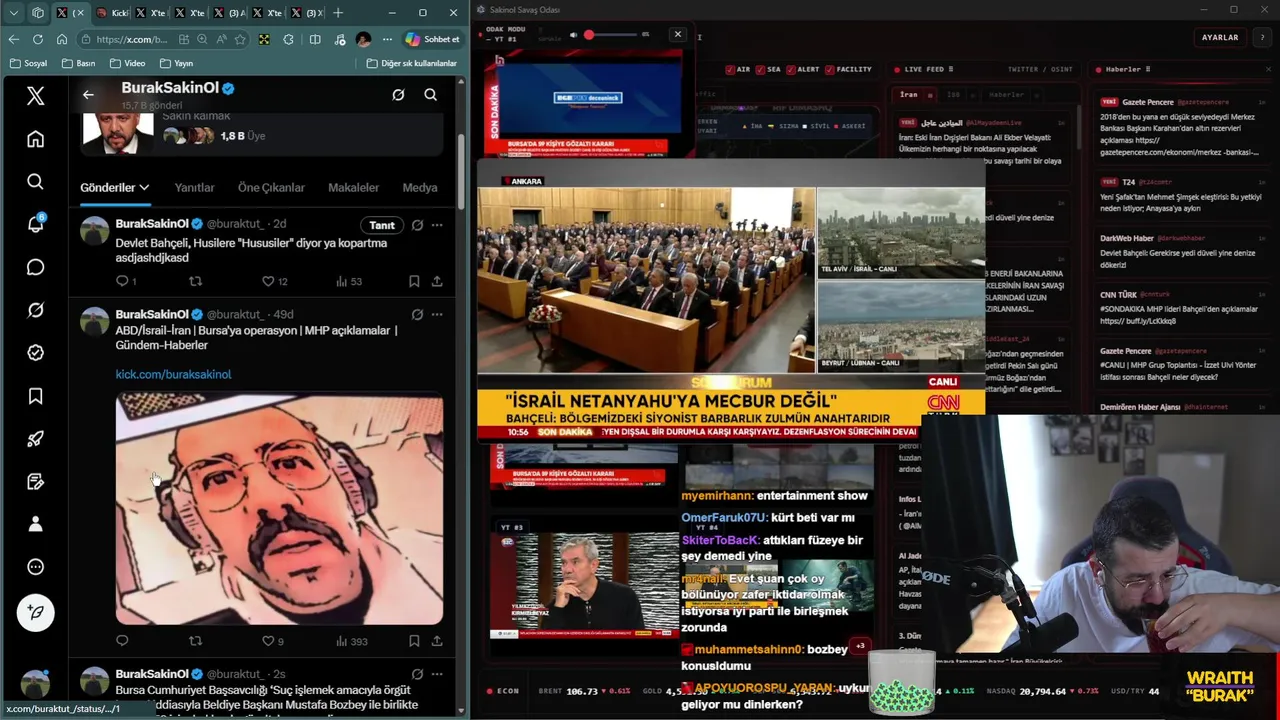Go back using X profile header arrow
Screen dimensions: 1280x720
coord(88,94)
